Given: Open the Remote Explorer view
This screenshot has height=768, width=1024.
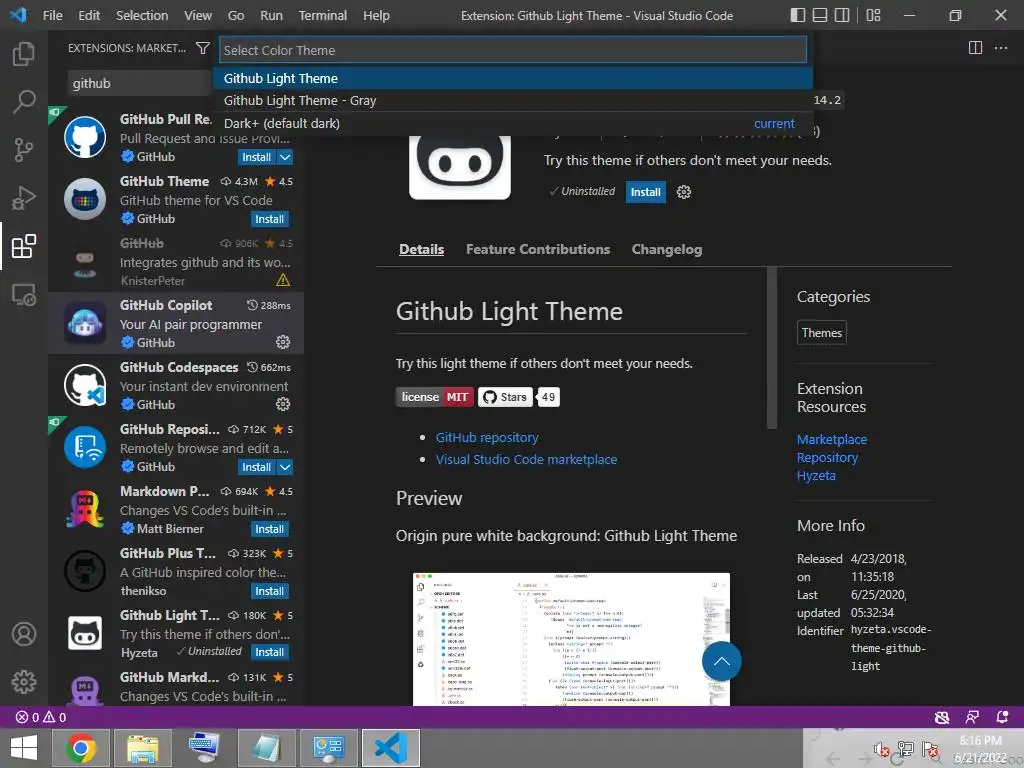Looking at the screenshot, I should [24, 295].
